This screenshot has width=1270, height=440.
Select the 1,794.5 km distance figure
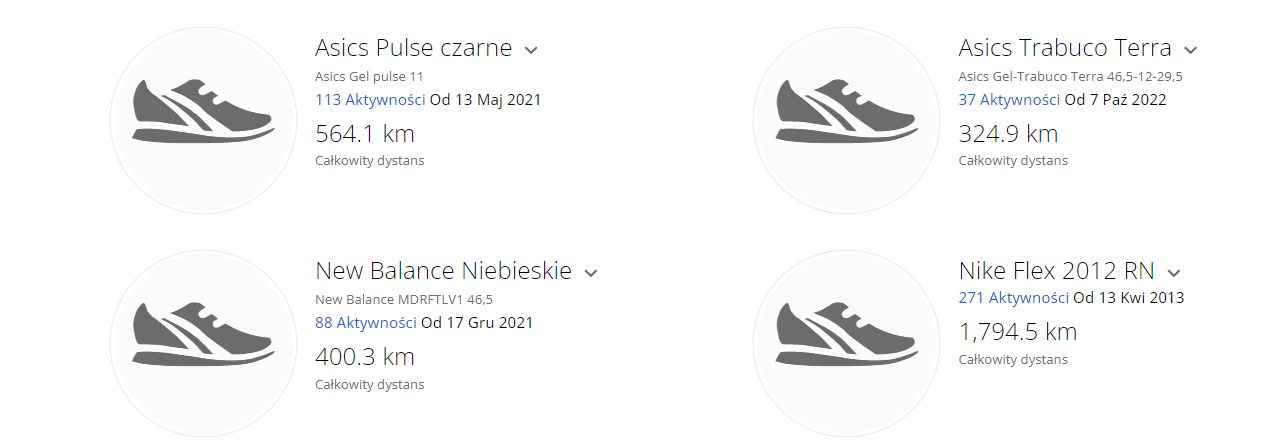coord(1018,332)
